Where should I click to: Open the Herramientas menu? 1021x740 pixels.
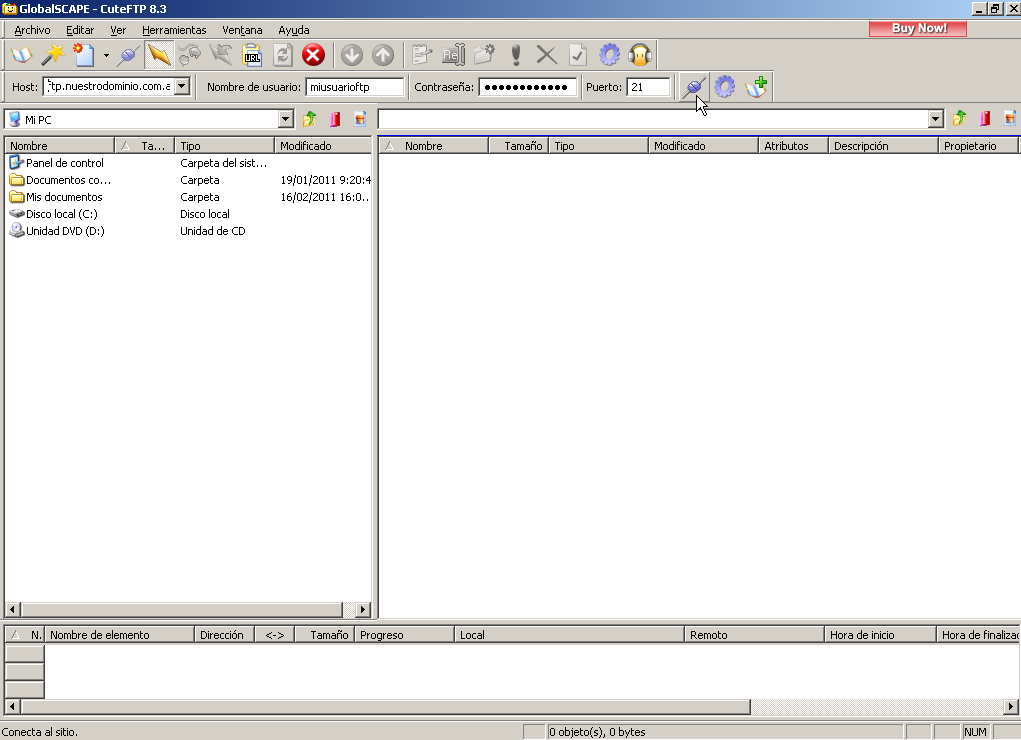(x=174, y=30)
